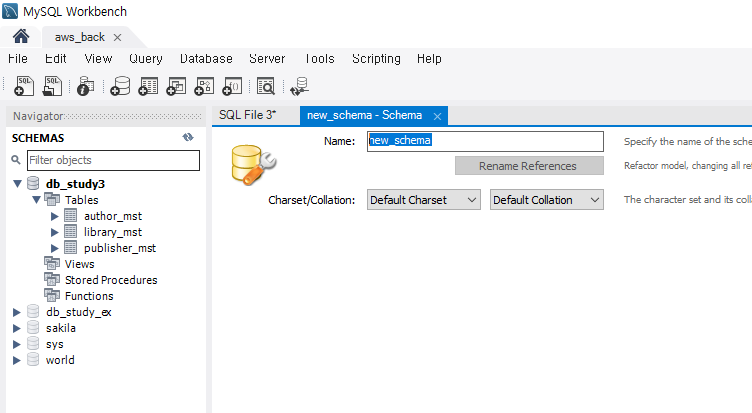Open the Scripting menu
Viewport: 752px width, 413px height.
coord(376,59)
